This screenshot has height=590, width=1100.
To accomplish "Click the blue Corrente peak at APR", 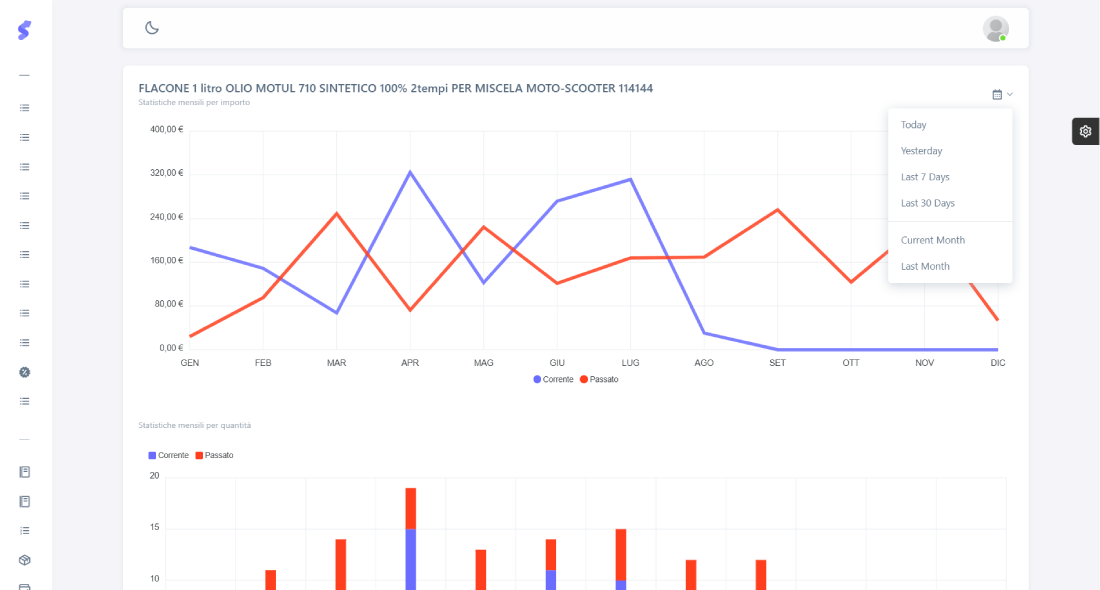I will coord(410,172).
